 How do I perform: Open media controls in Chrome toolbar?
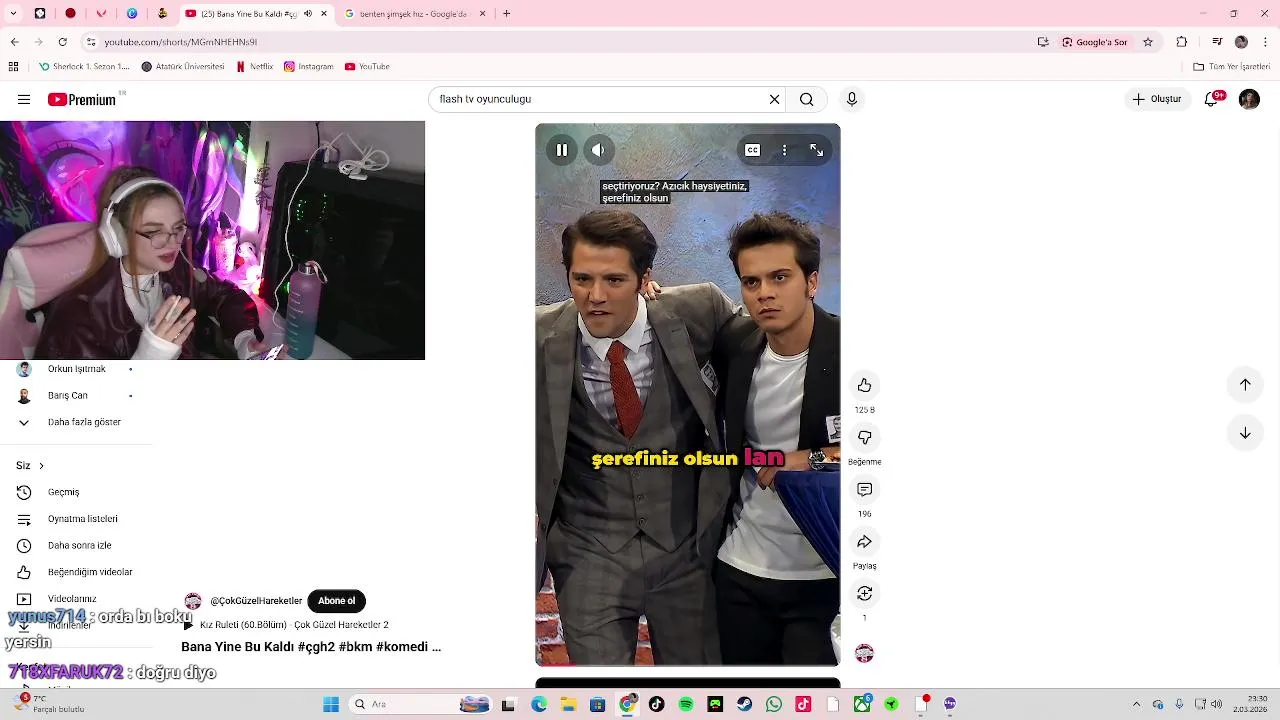point(1217,42)
